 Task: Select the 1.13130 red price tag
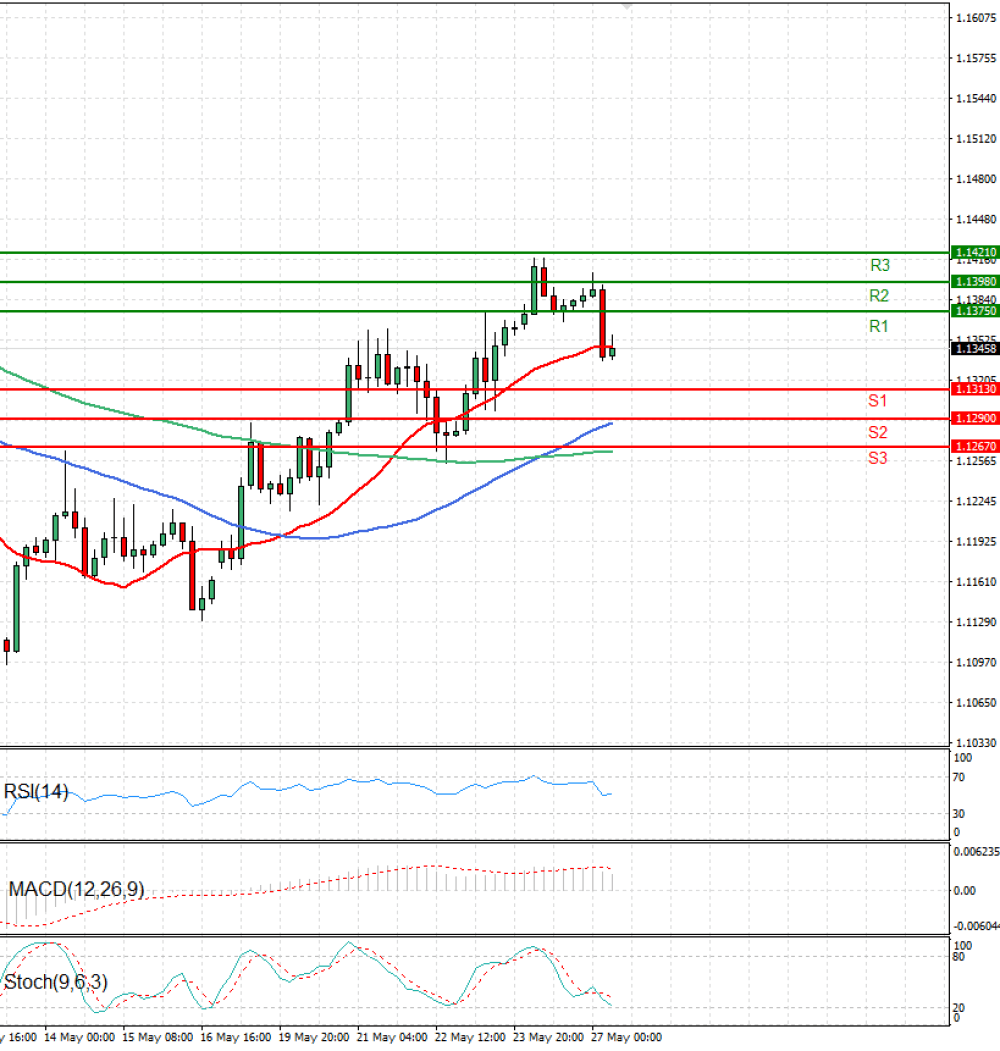point(975,389)
